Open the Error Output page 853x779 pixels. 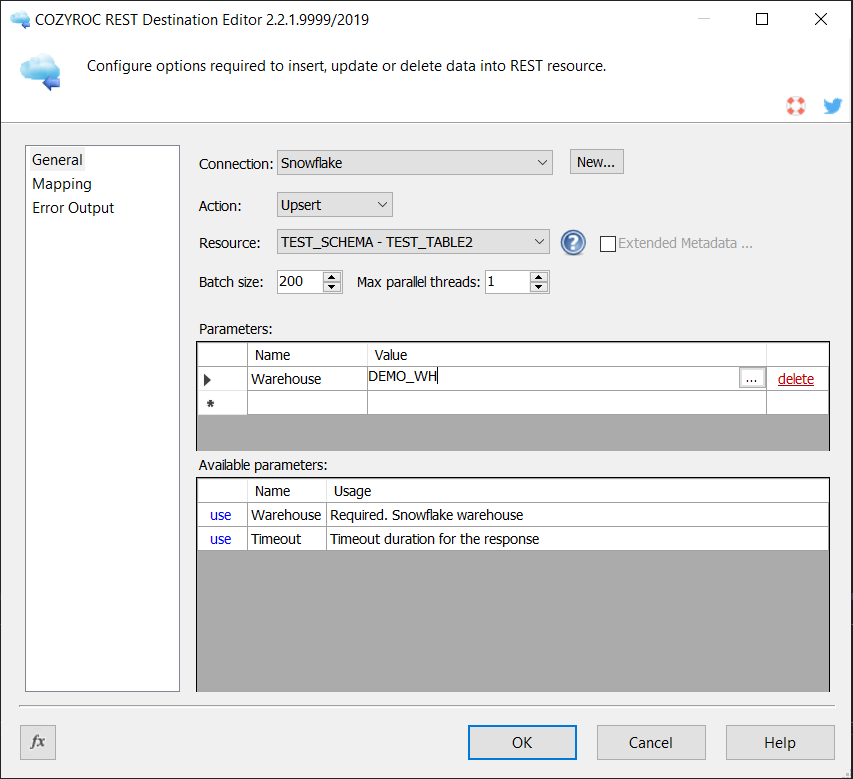73,208
